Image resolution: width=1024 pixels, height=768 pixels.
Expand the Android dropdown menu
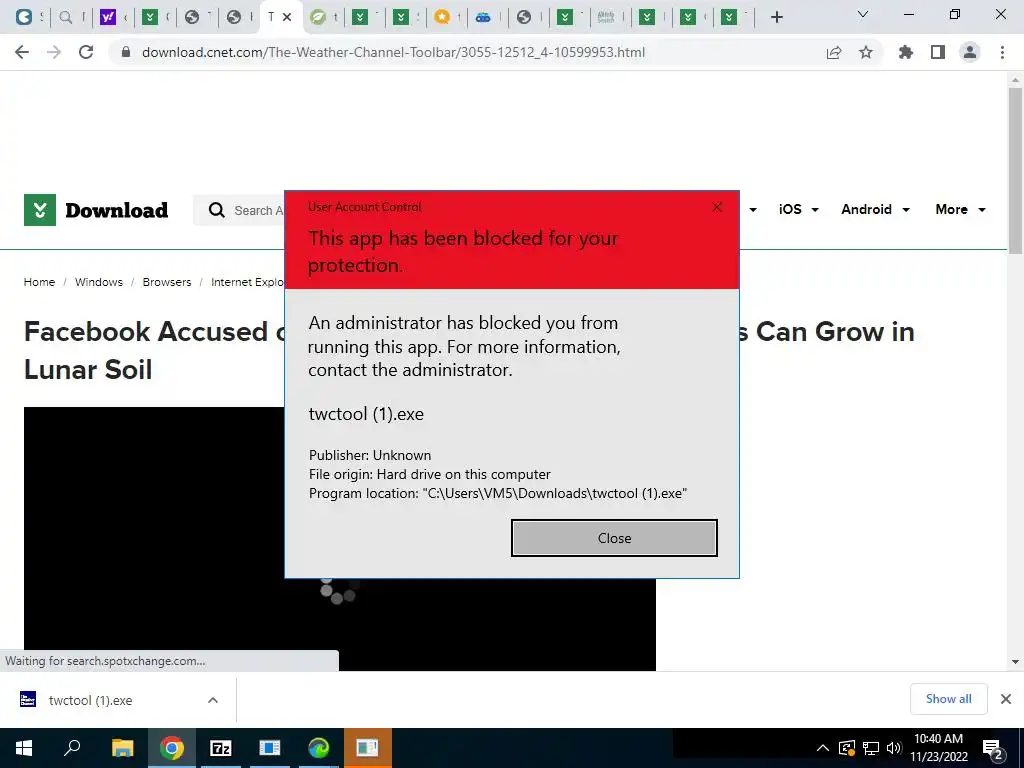point(875,210)
